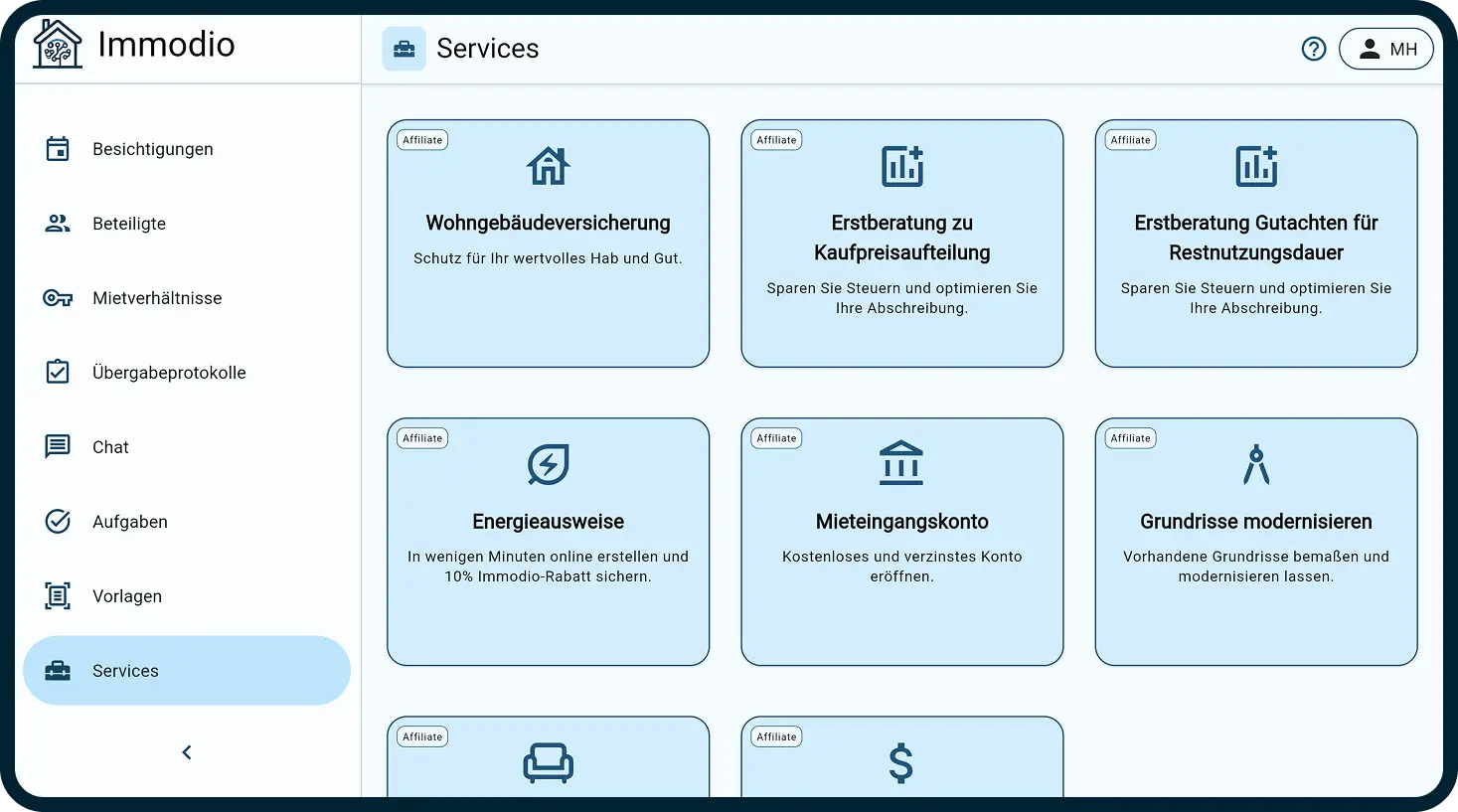Screen dimensions: 1458x812
Task: Click the armchair icon on the bottom card
Action: [x=549, y=763]
